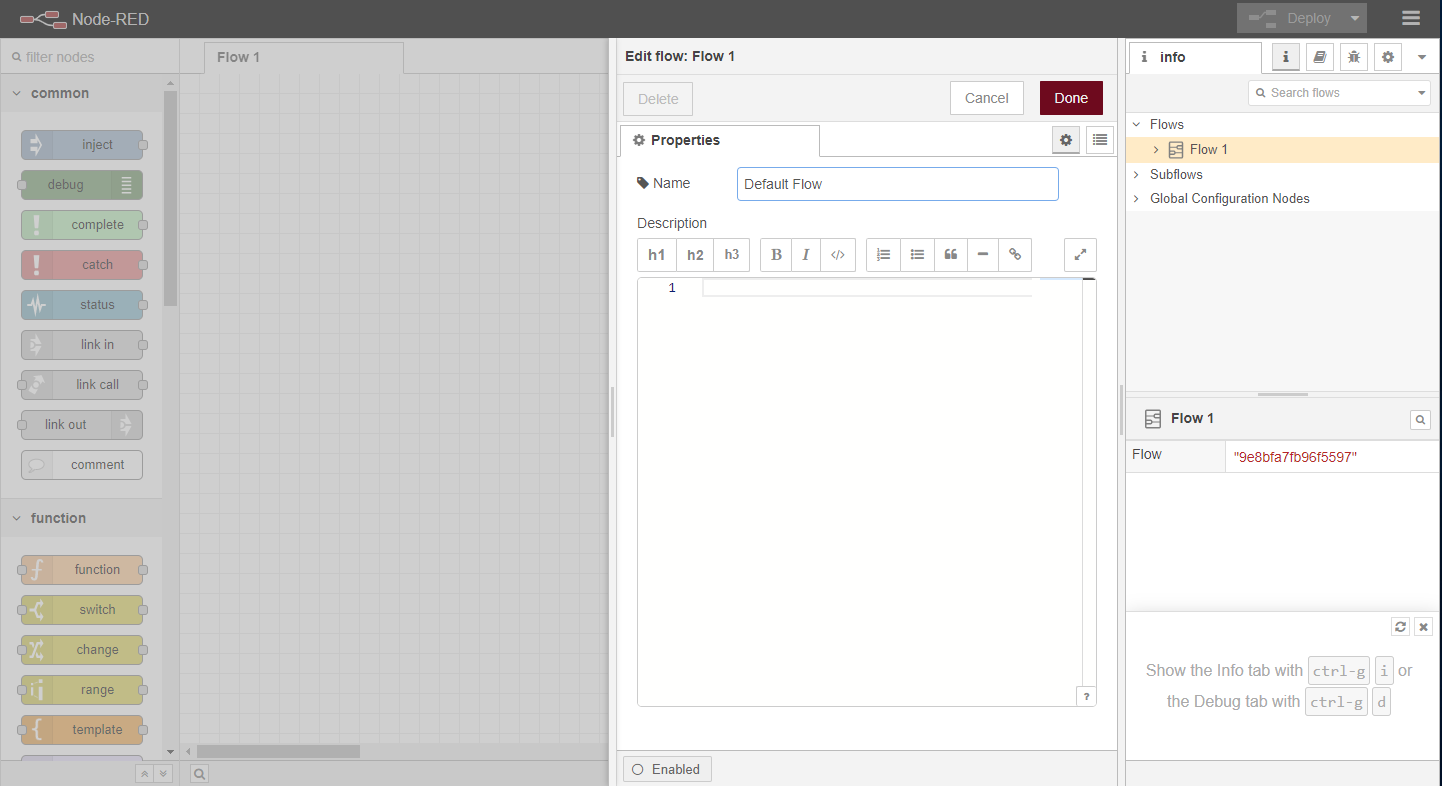
Task: Open configuration nodes gear tab
Action: 1387,57
